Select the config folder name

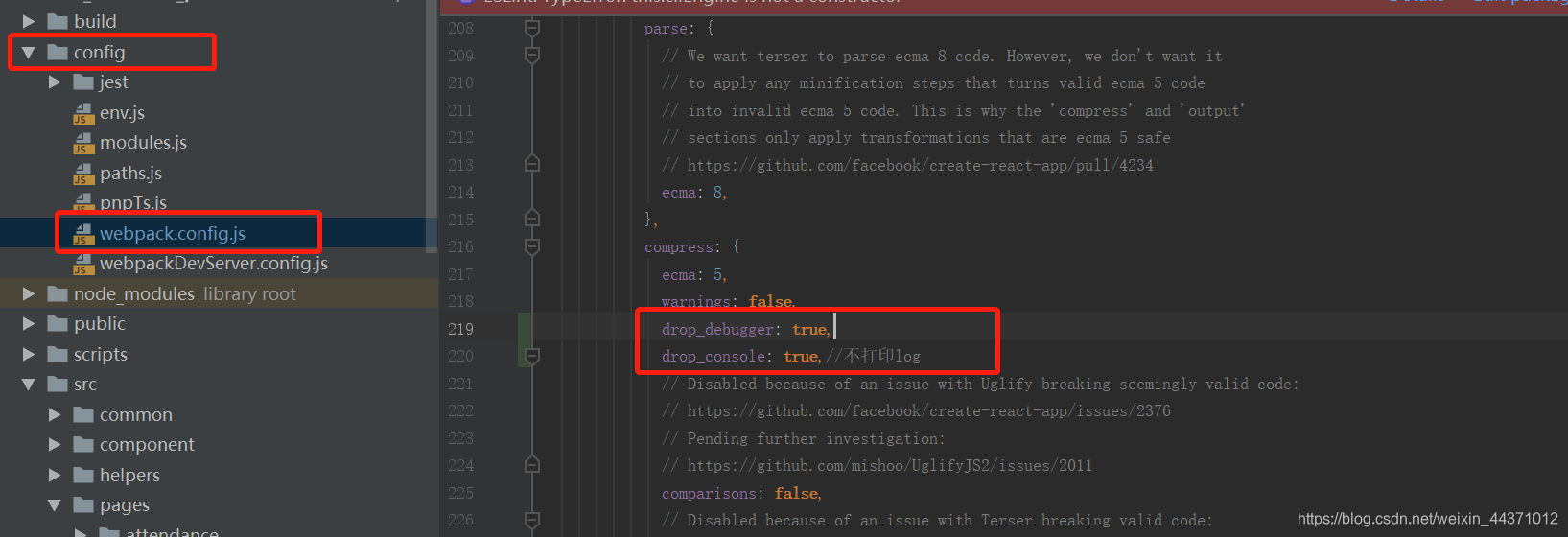(100, 53)
